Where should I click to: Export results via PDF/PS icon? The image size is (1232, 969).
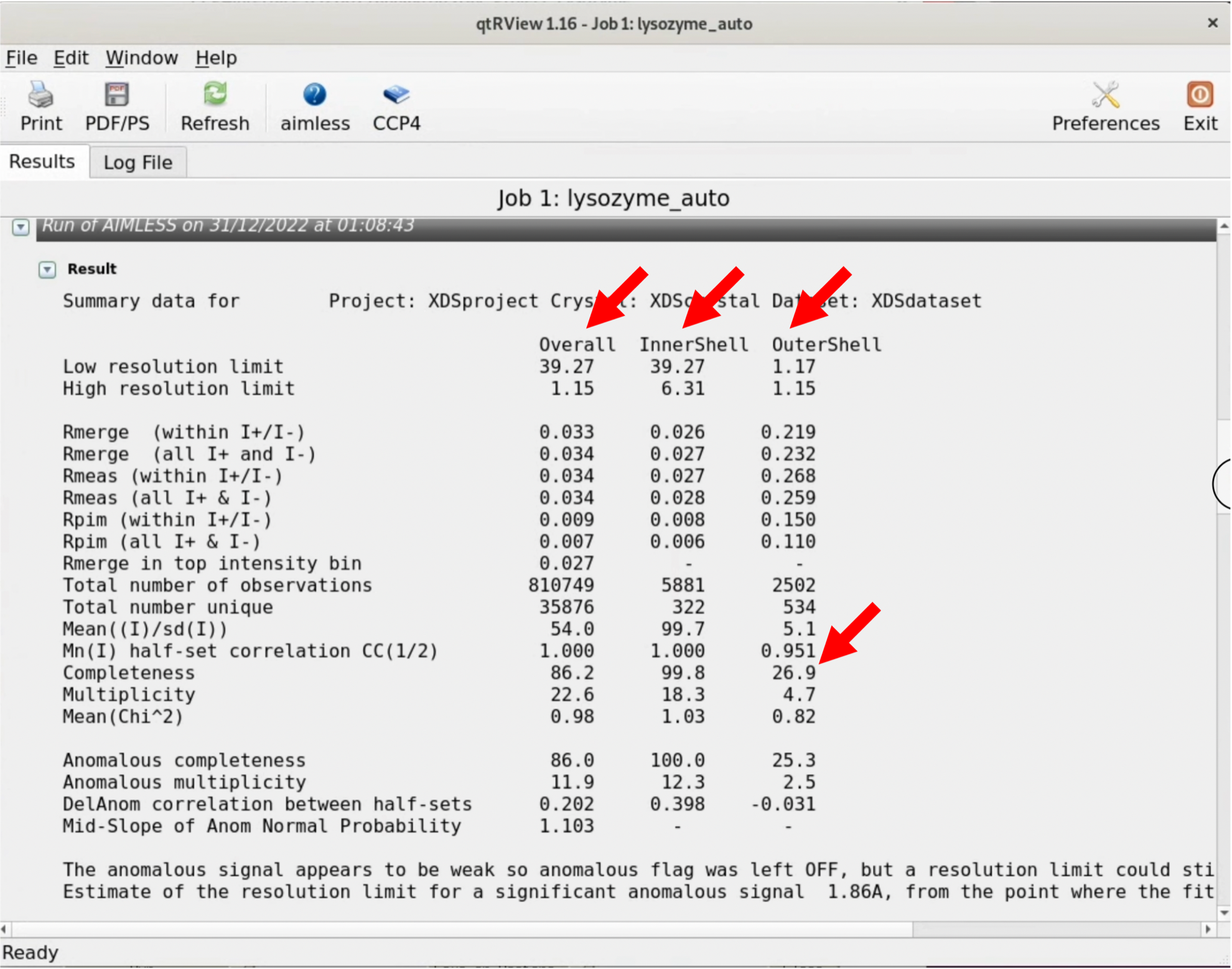coord(116,95)
